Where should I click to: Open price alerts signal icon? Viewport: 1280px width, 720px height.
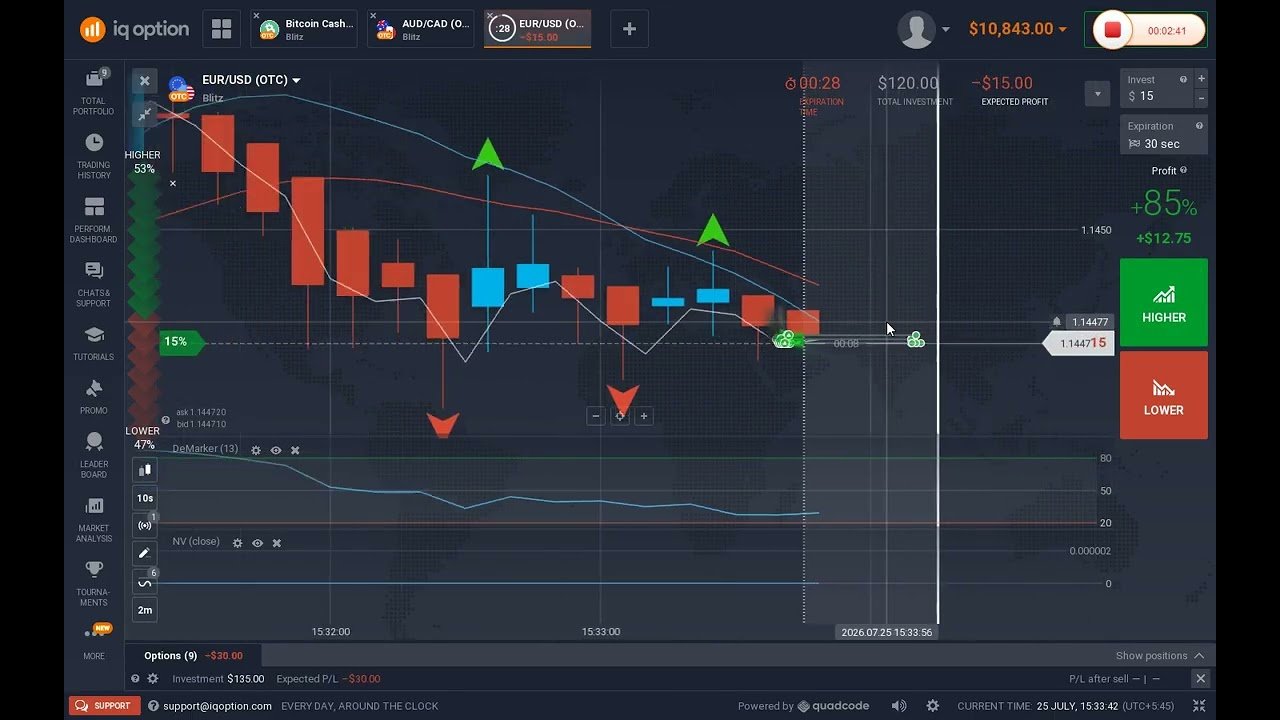[144, 525]
